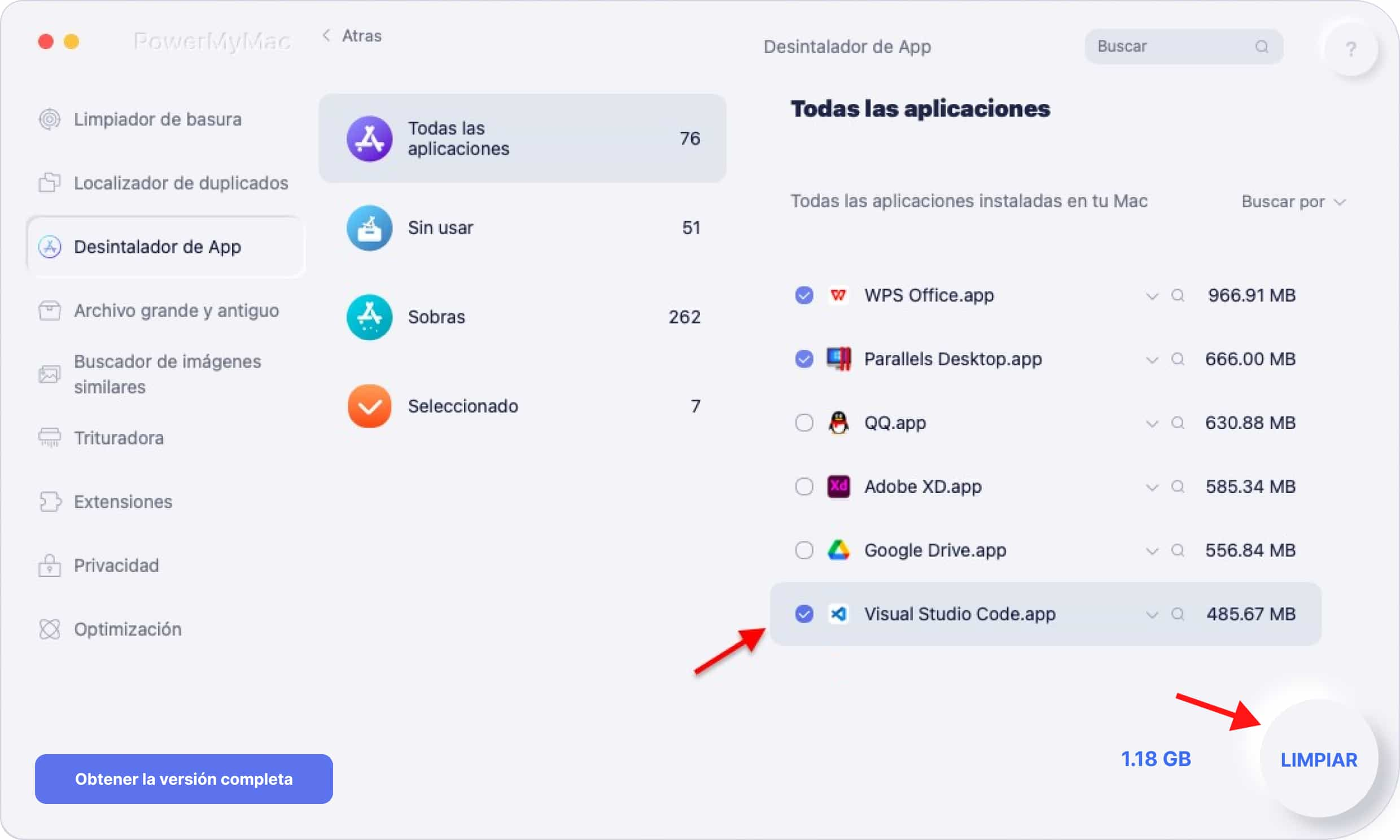Viewport: 1400px width, 840px height.
Task: Select the Todas las aplicaciones category
Action: click(522, 138)
